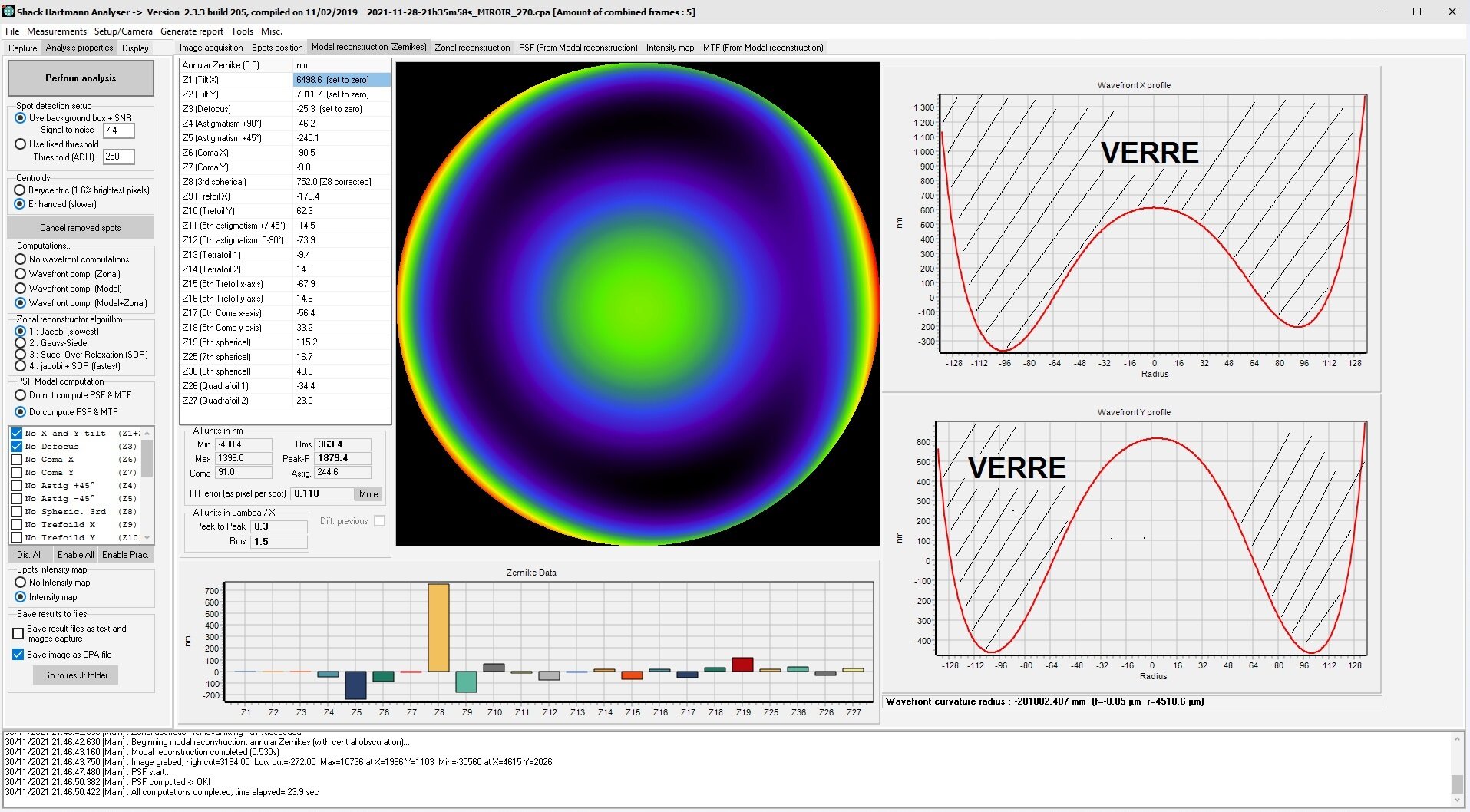1470x812 pixels.
Task: Switch to the Capture tab
Action: [x=23, y=48]
